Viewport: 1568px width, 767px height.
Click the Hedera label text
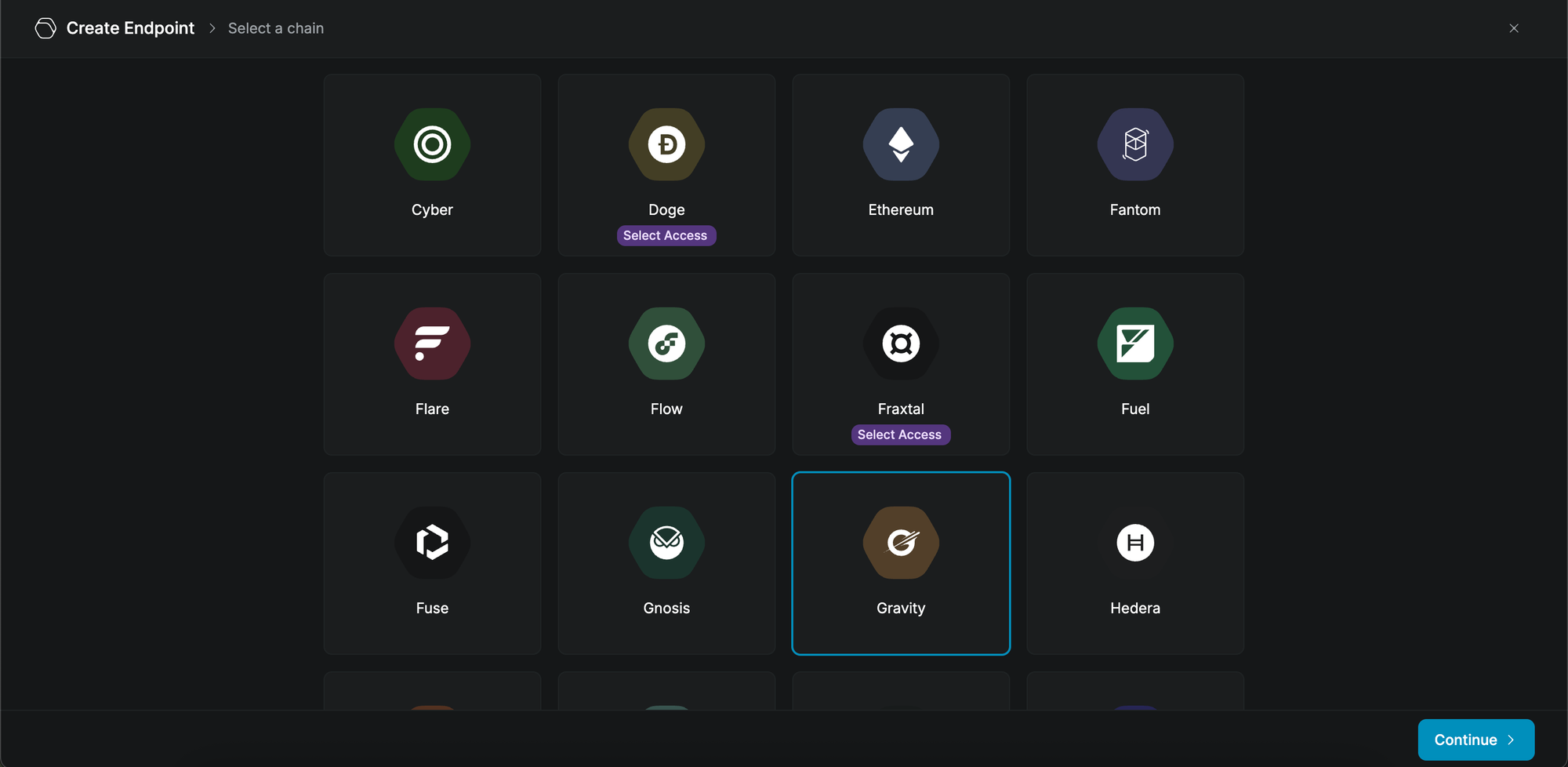(x=1135, y=608)
